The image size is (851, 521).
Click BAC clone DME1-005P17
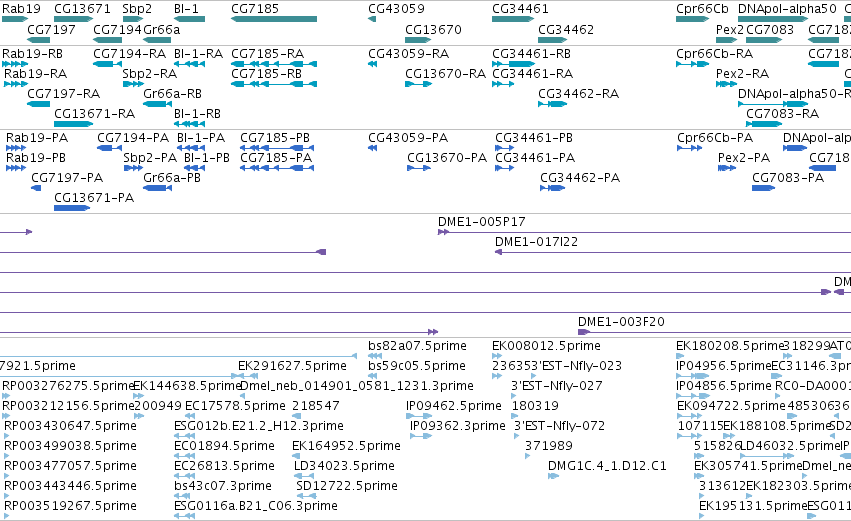481,222
